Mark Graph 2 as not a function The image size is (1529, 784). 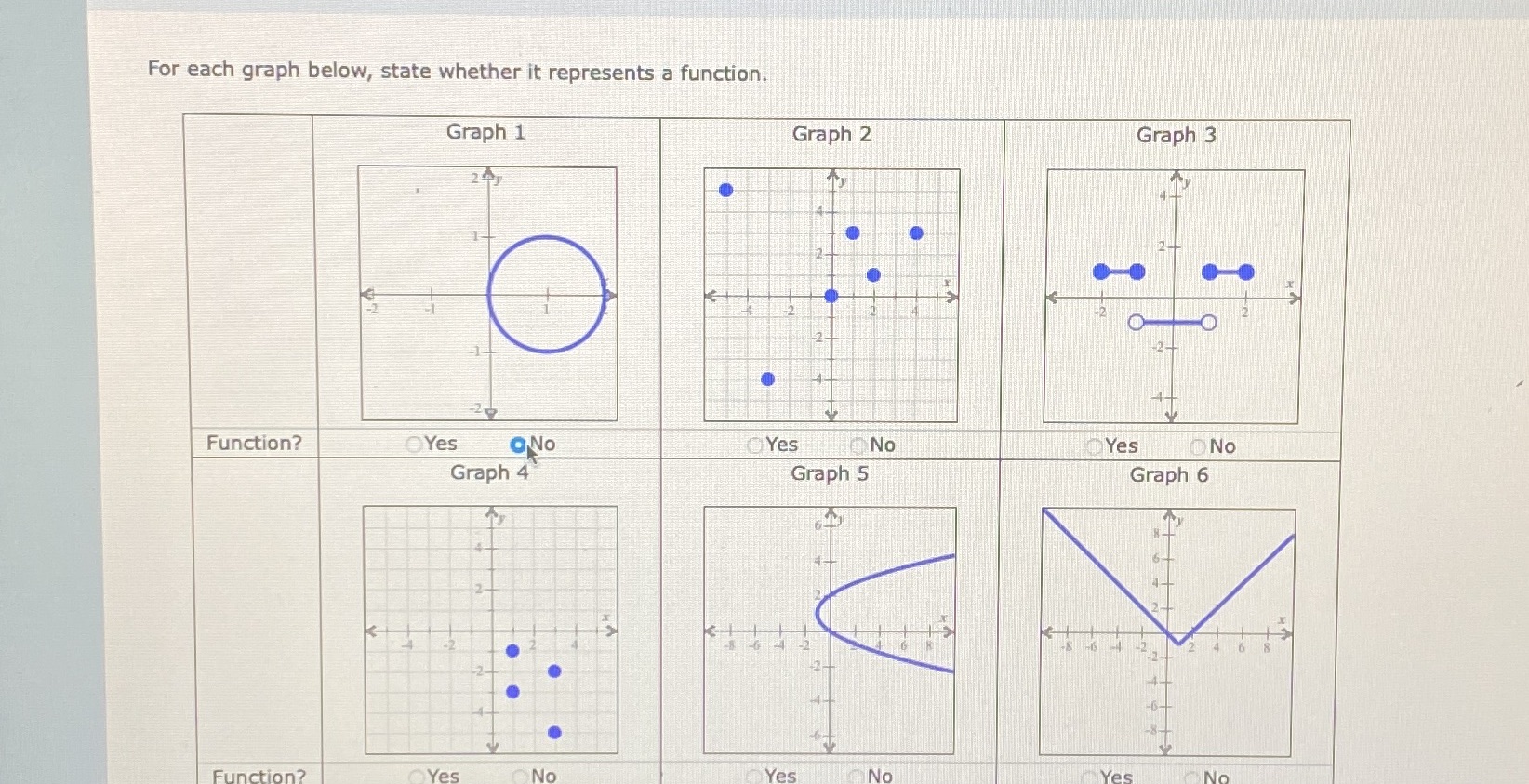pyautogui.click(x=856, y=446)
